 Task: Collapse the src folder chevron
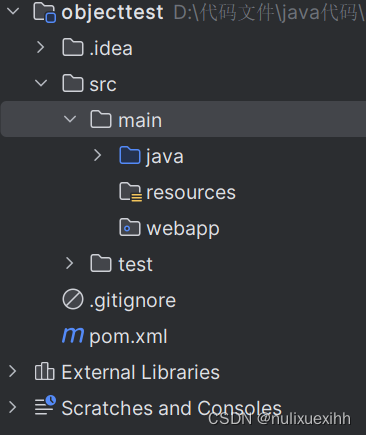click(41, 83)
